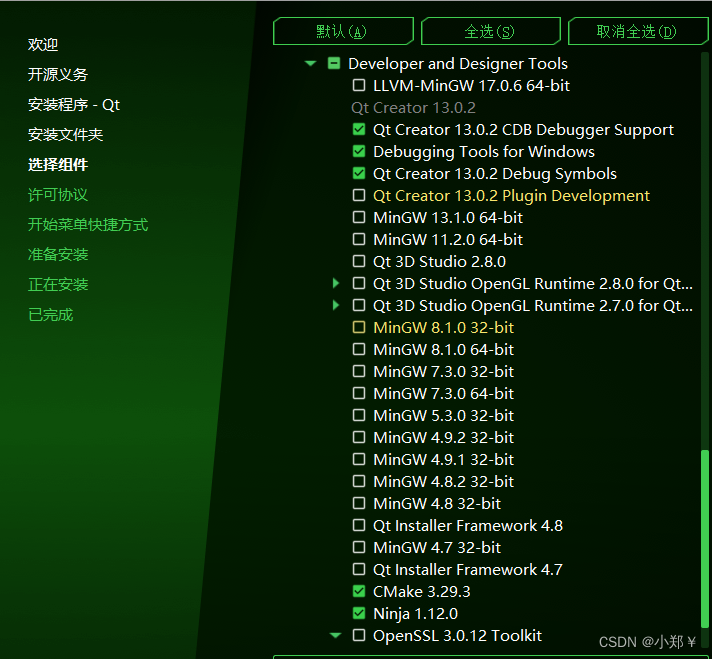
Task: Select the 正在安装 step in sidebar
Action: (58, 285)
